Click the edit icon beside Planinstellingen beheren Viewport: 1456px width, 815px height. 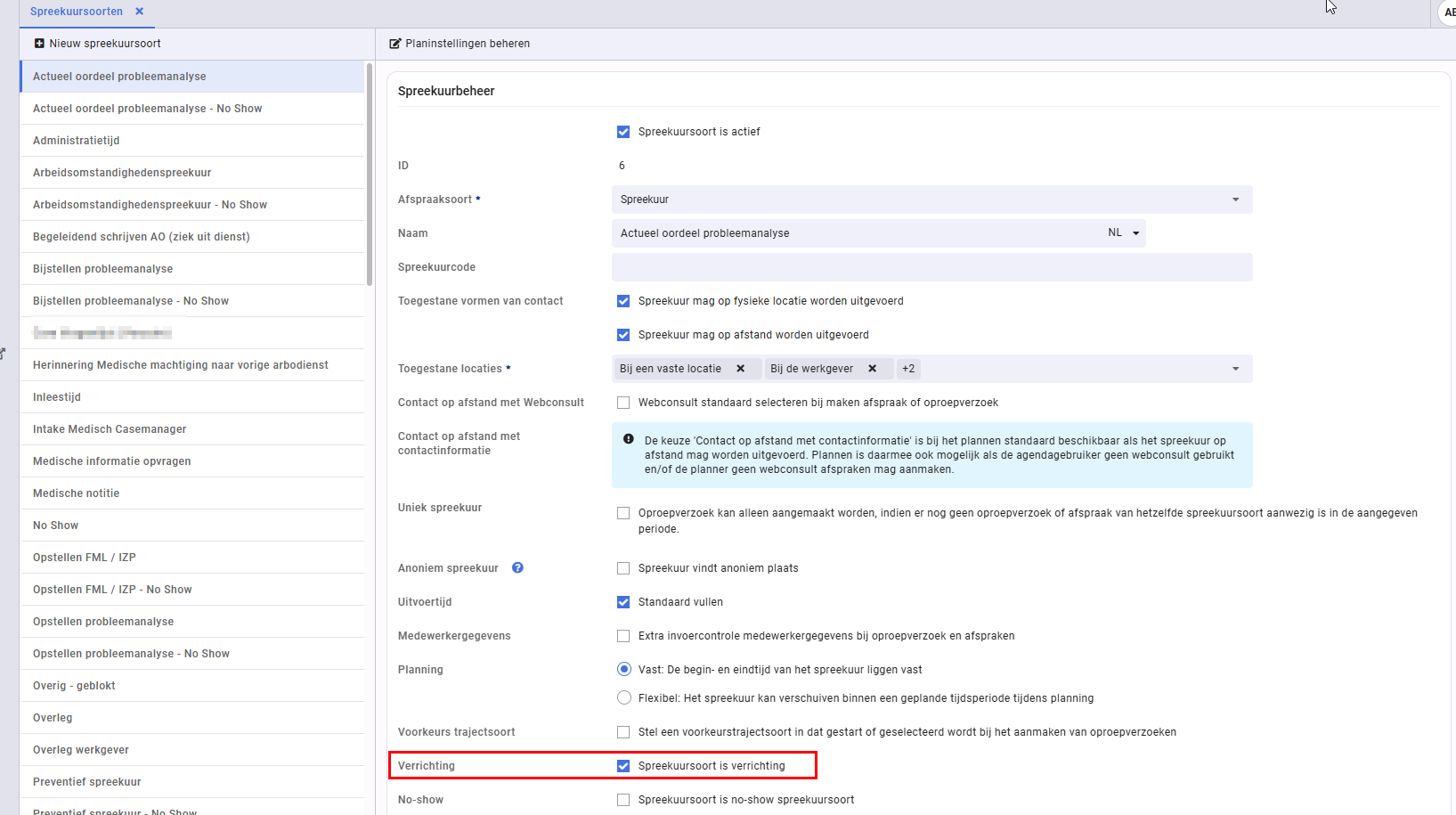point(395,44)
